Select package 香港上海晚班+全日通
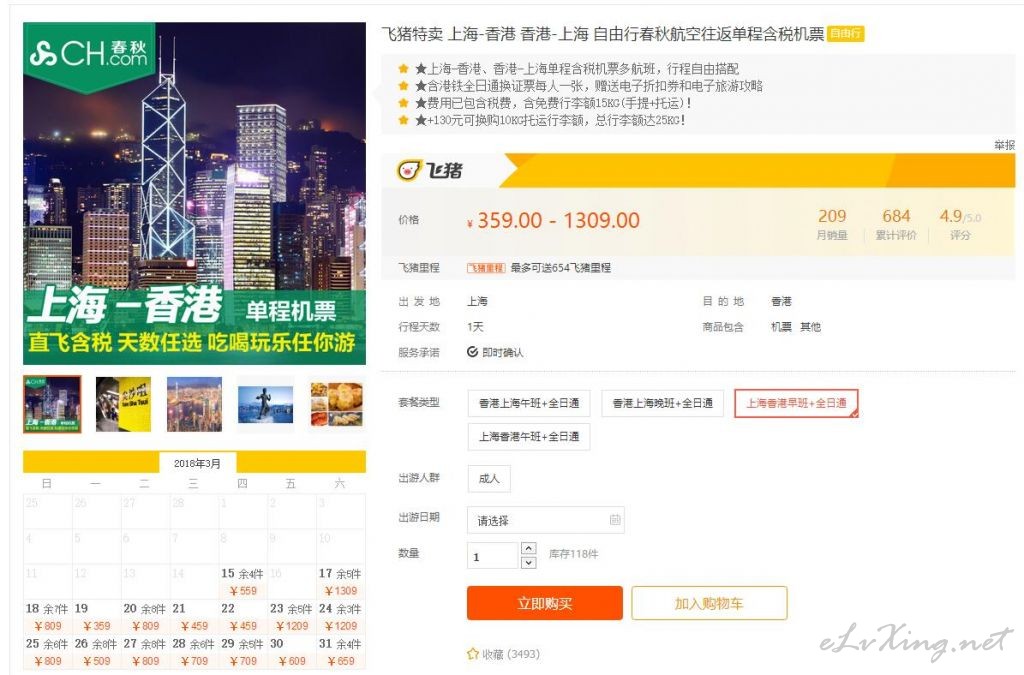The height and width of the screenshot is (675, 1024). 662,403
